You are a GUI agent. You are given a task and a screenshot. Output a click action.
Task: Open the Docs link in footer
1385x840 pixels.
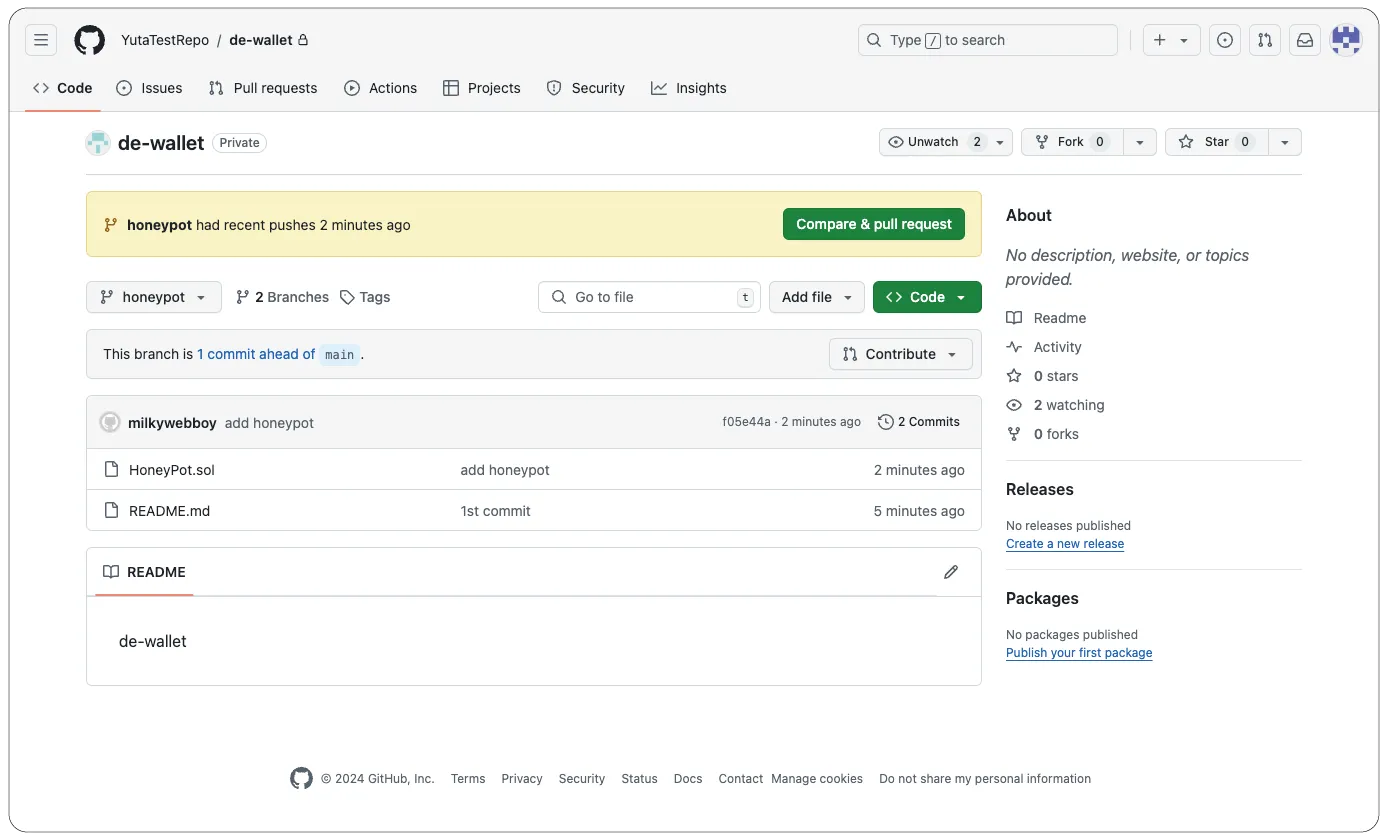coord(688,779)
